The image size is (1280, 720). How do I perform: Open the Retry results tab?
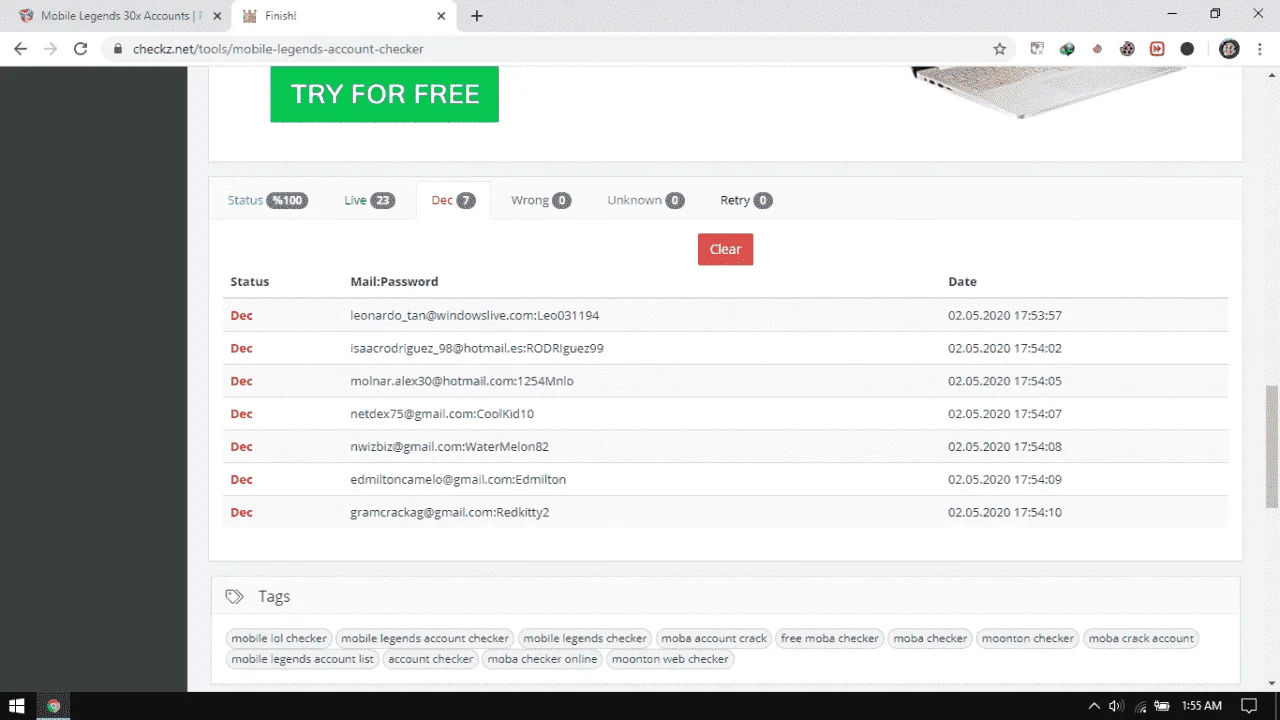coord(746,200)
